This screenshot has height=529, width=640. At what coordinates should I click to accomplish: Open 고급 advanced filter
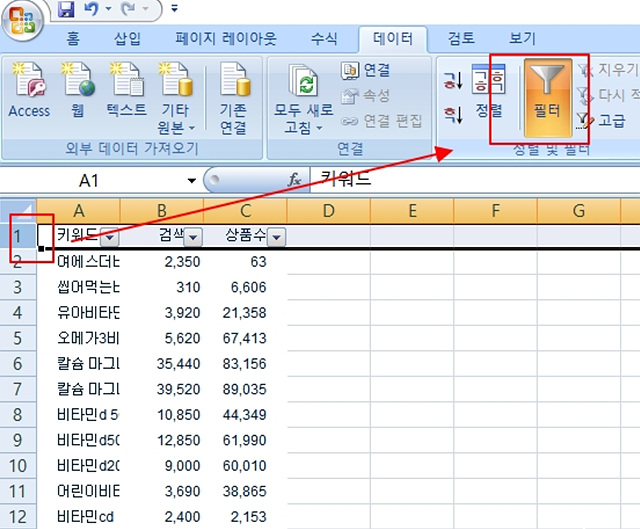(601, 121)
